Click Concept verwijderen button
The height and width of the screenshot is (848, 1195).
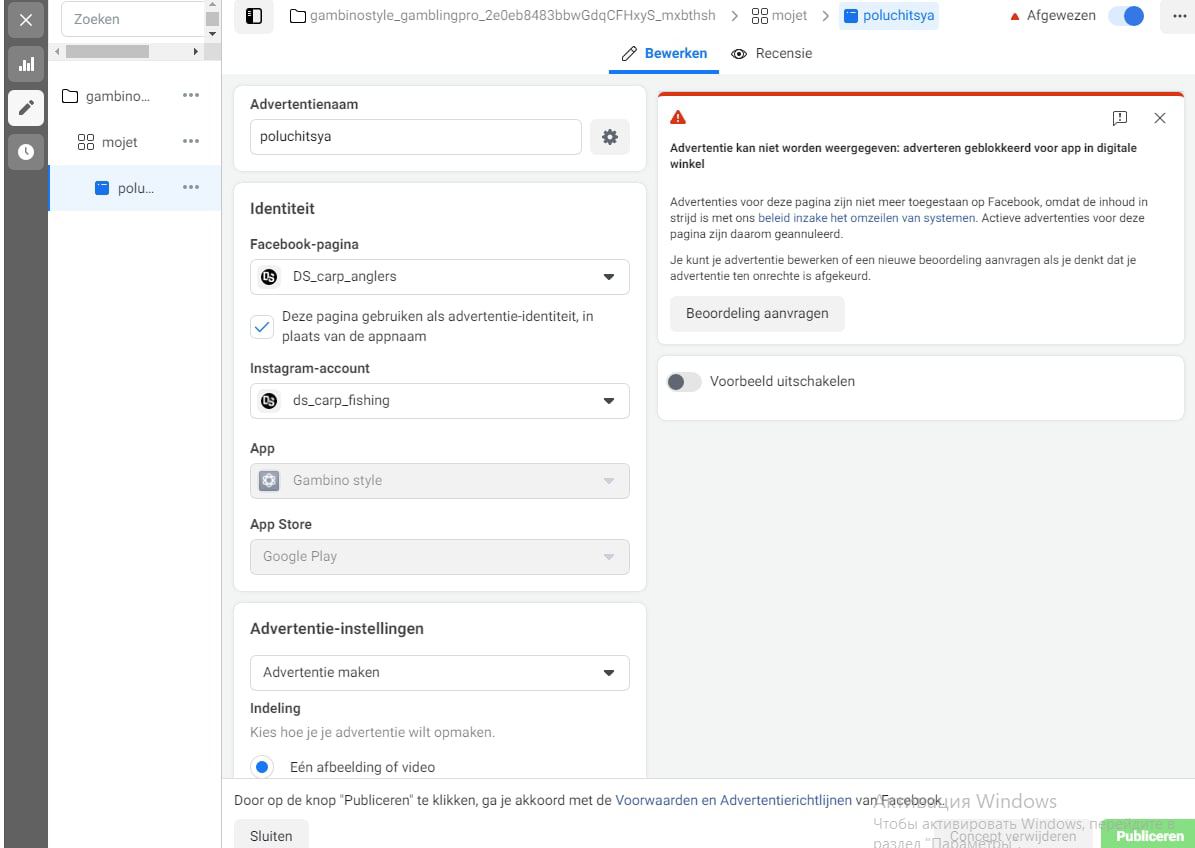1013,836
